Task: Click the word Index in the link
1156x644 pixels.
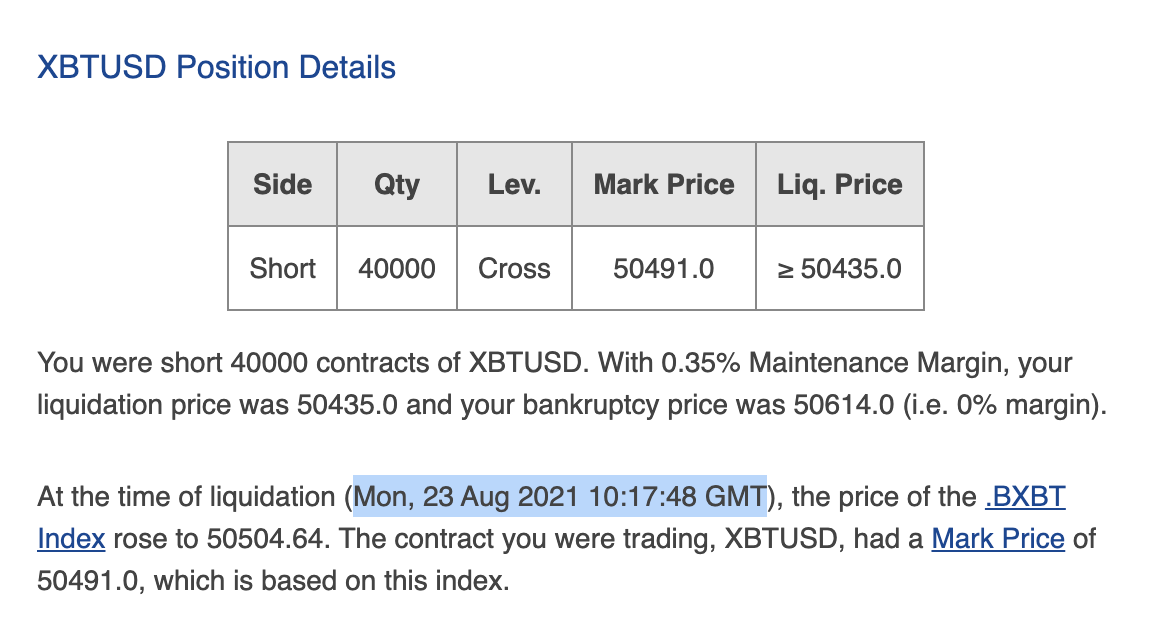Action: click(x=72, y=539)
